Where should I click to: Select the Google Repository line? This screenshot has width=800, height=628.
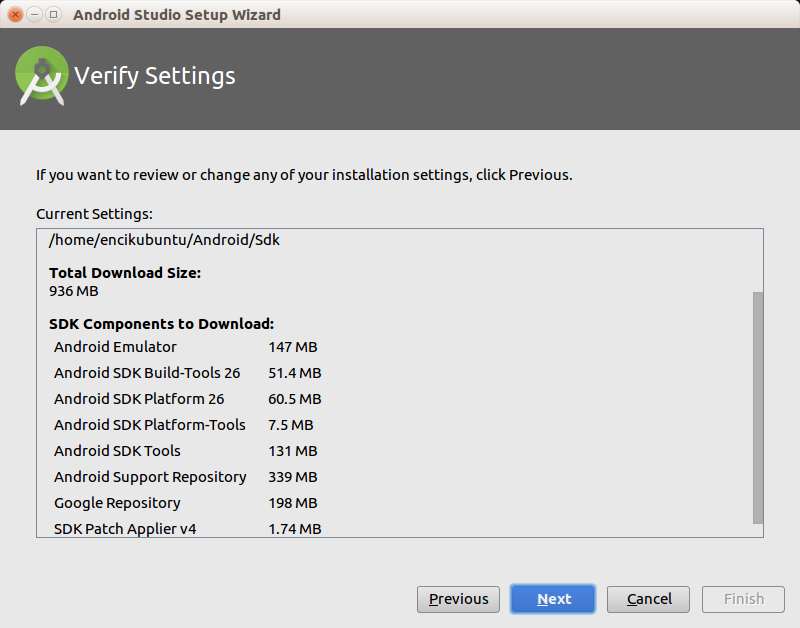click(x=117, y=503)
